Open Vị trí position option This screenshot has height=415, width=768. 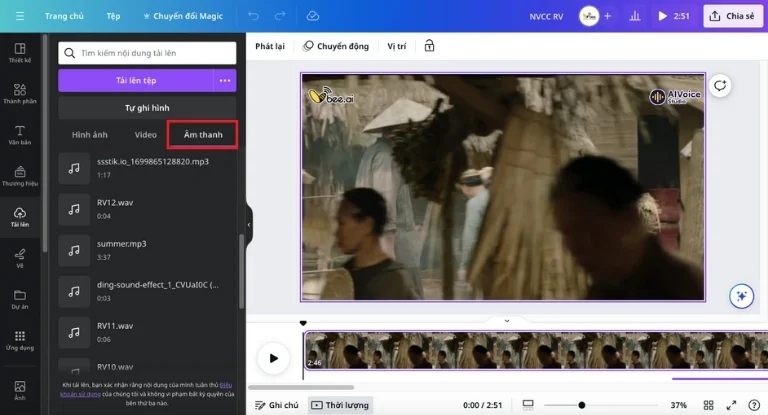click(x=397, y=46)
